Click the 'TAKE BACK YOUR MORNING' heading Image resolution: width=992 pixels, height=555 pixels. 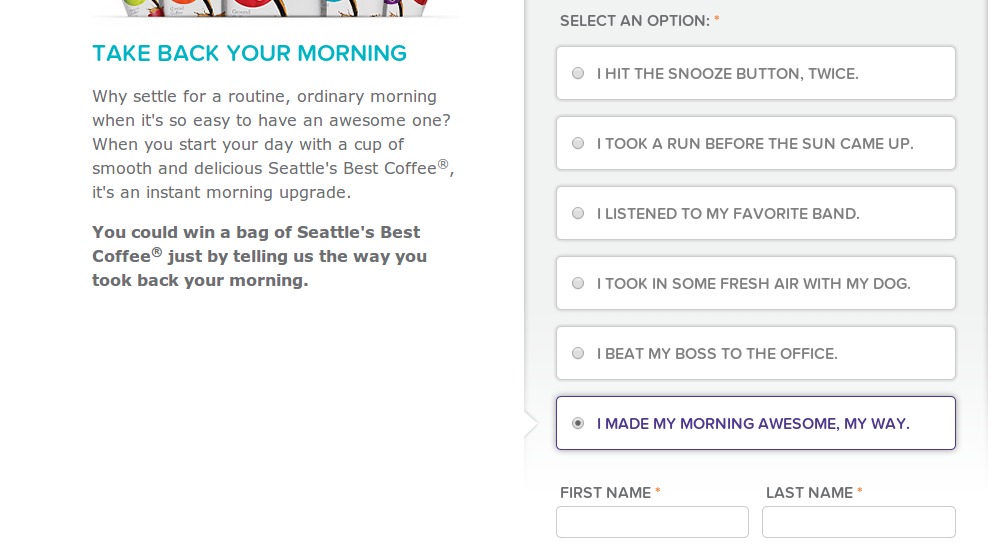[249, 54]
